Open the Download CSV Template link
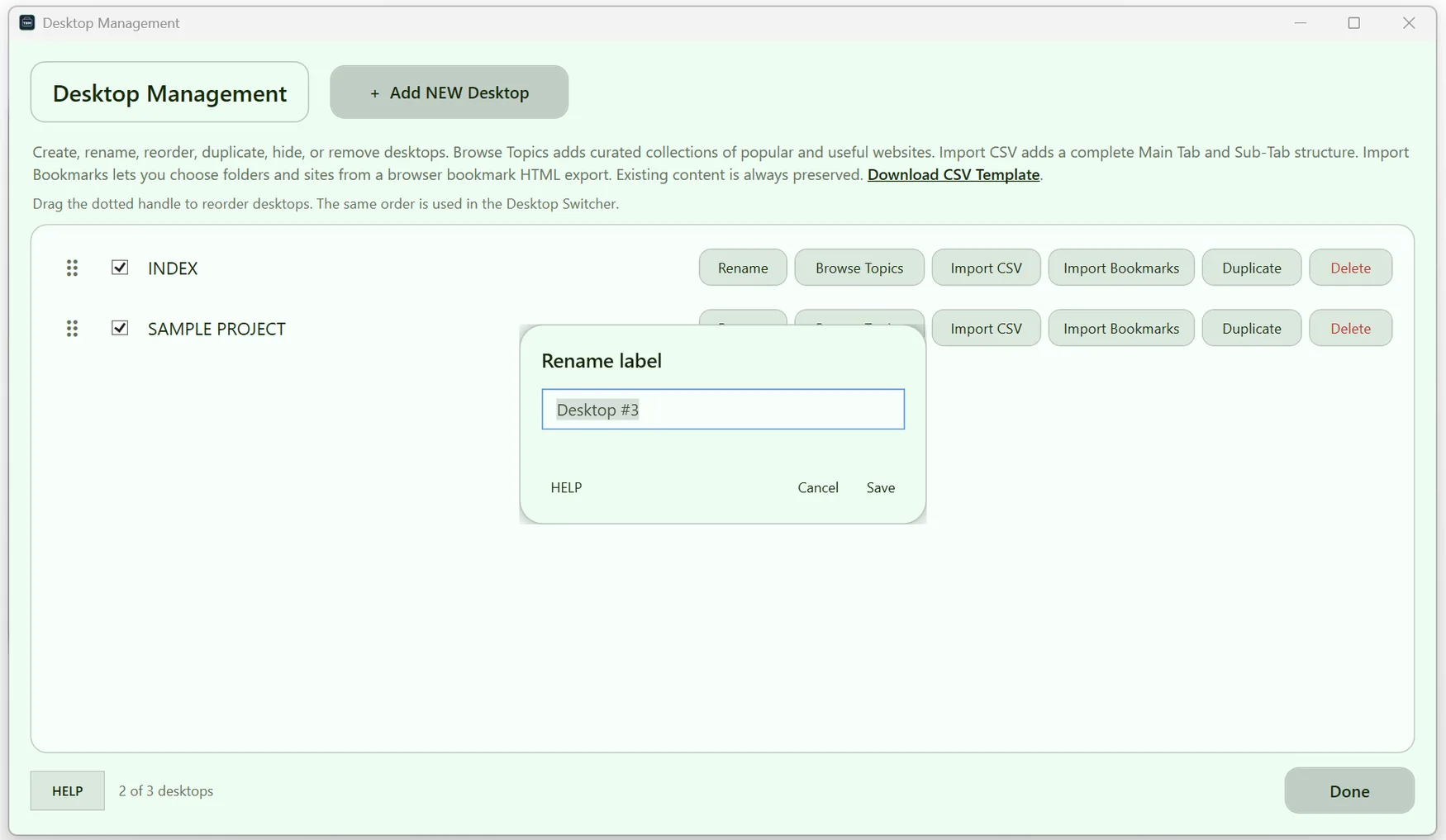Screen dimensions: 1446x840 954,174
